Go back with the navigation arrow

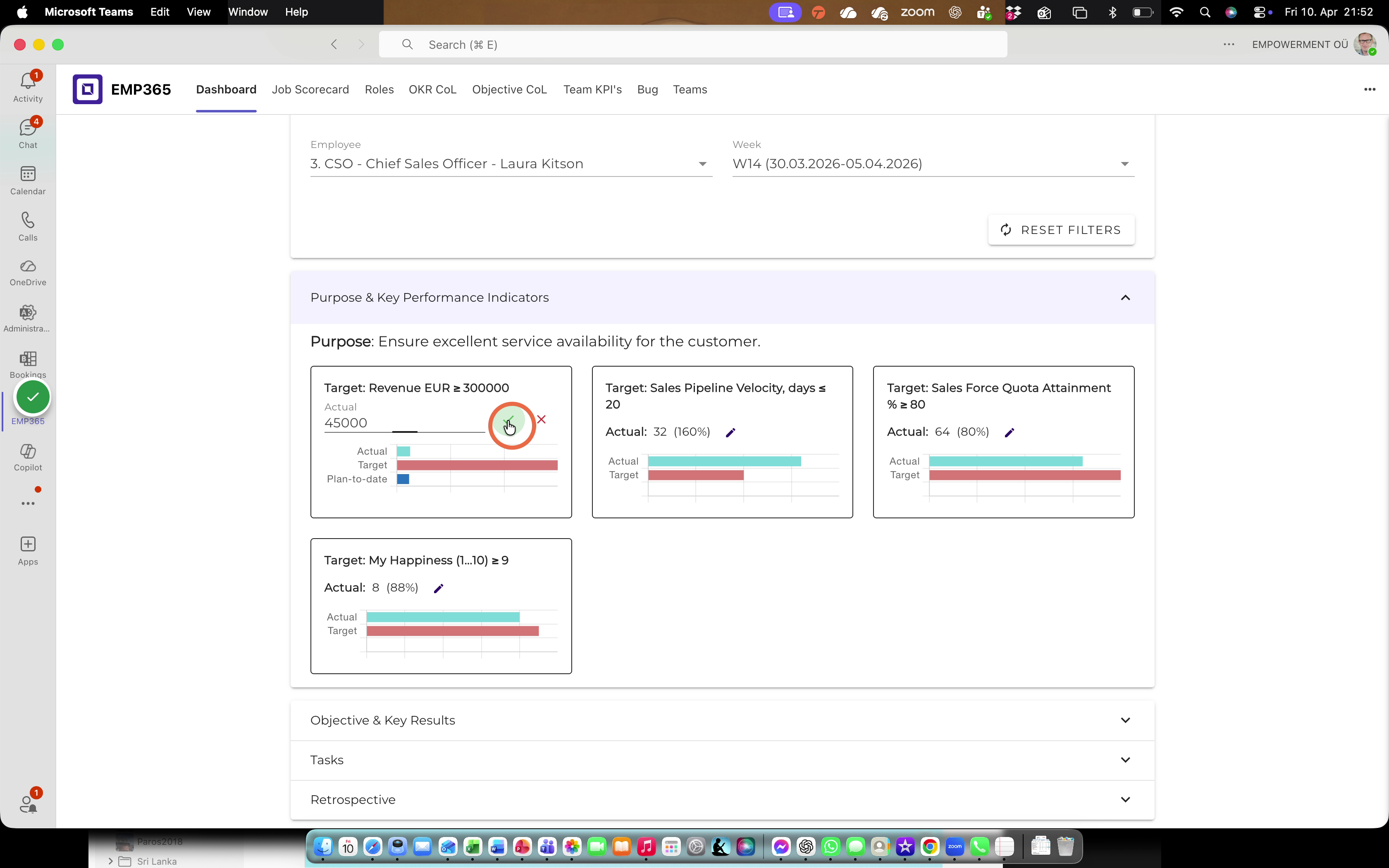[334, 44]
